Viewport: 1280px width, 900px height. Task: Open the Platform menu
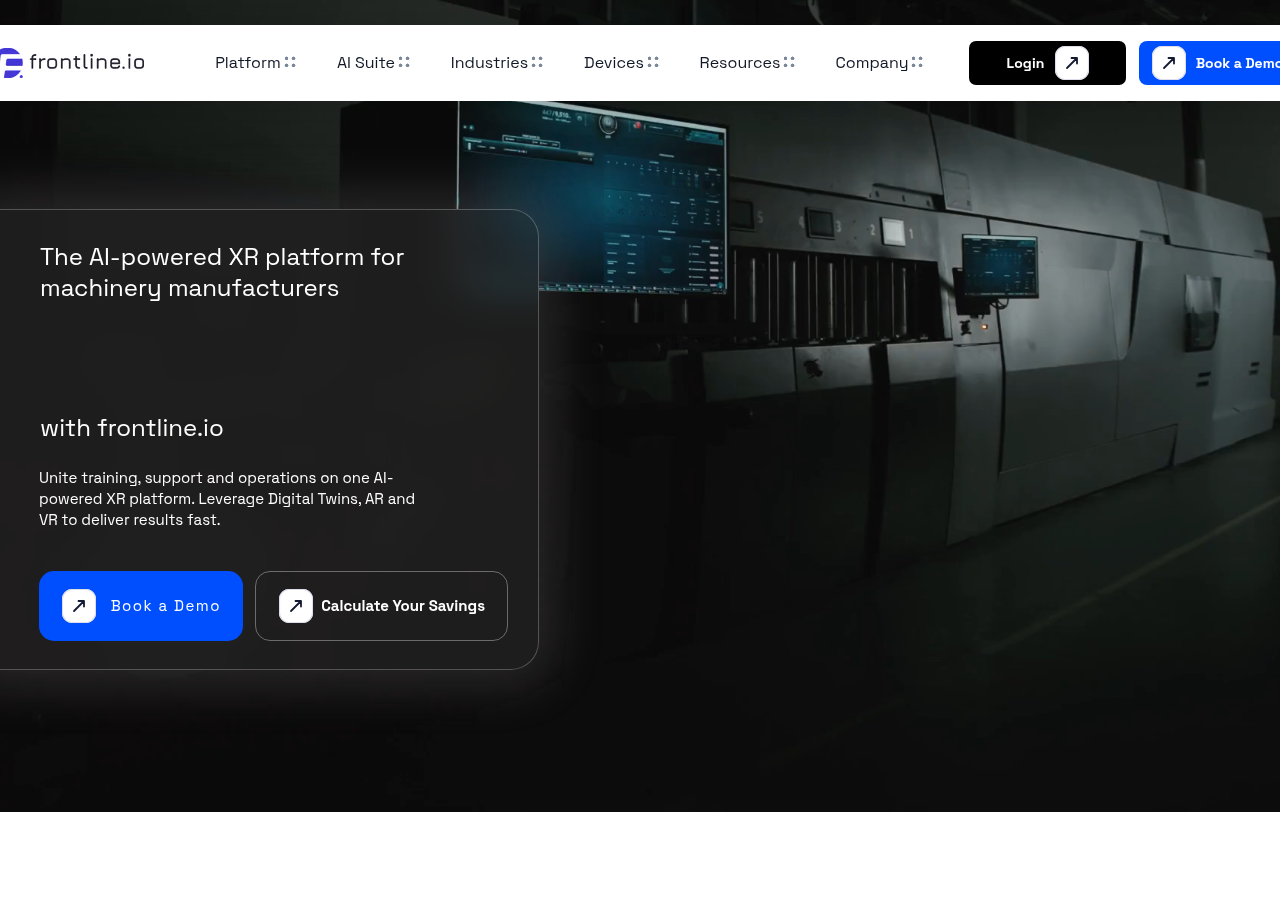248,63
